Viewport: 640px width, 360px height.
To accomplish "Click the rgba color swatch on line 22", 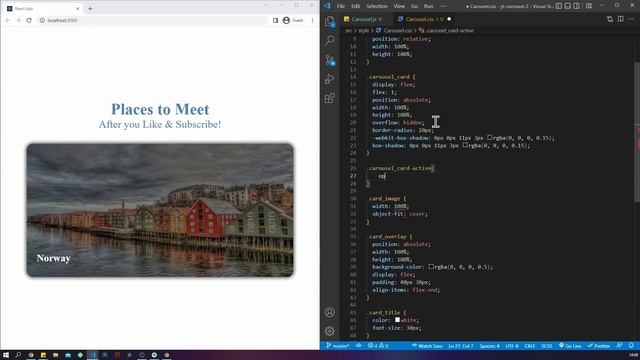I will click(x=489, y=138).
